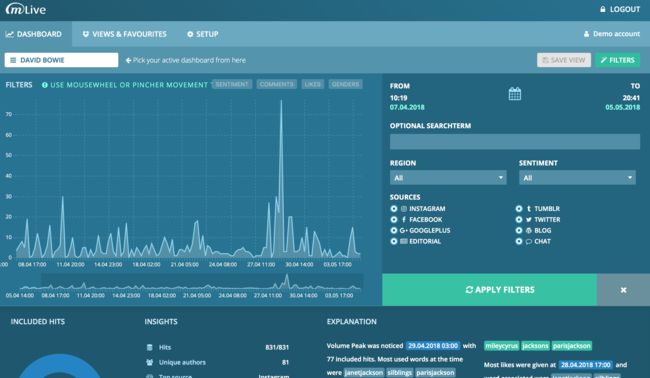
Task: Click the Instagram source icon
Action: click(404, 209)
